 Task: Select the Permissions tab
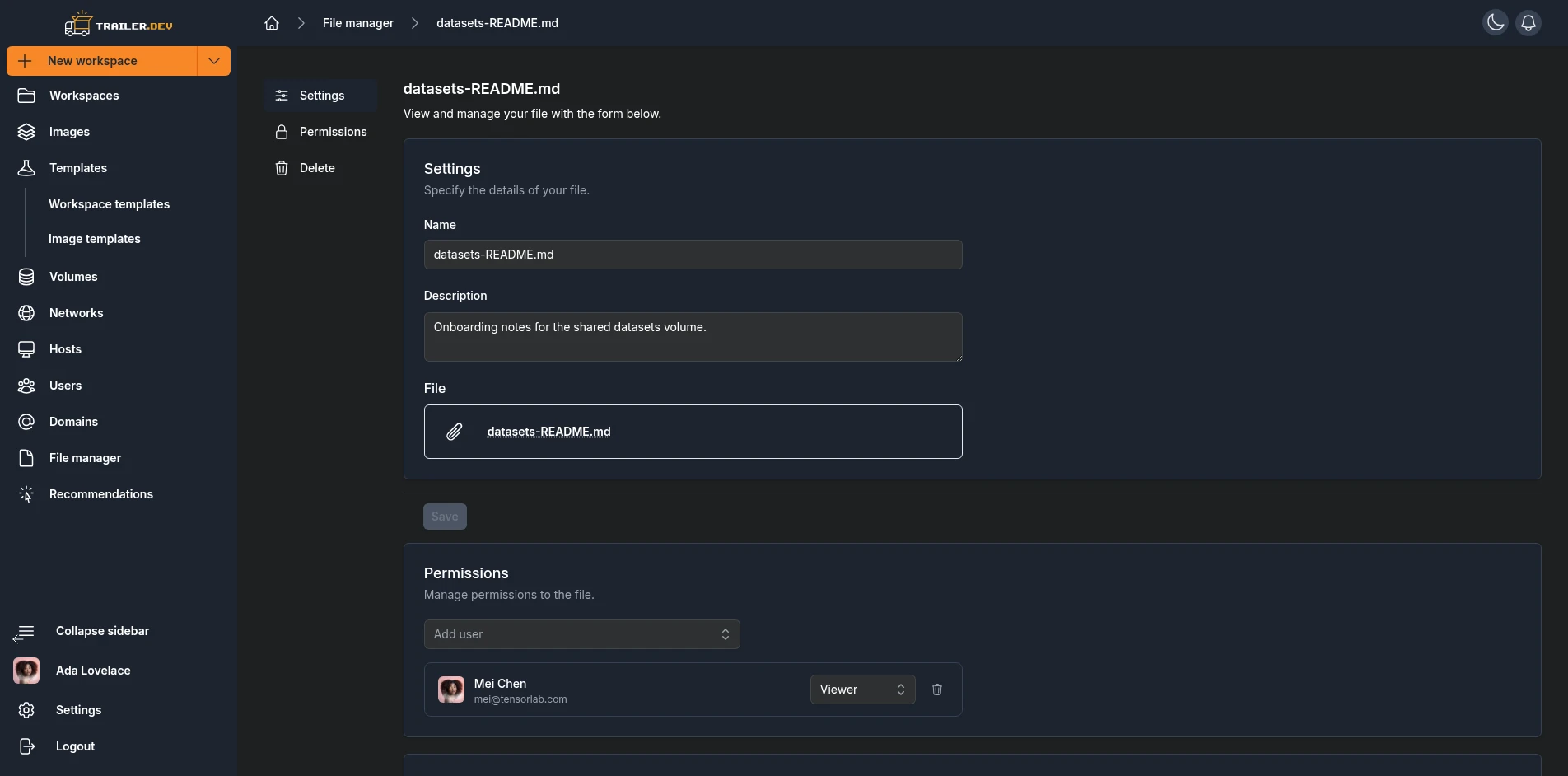click(321, 132)
